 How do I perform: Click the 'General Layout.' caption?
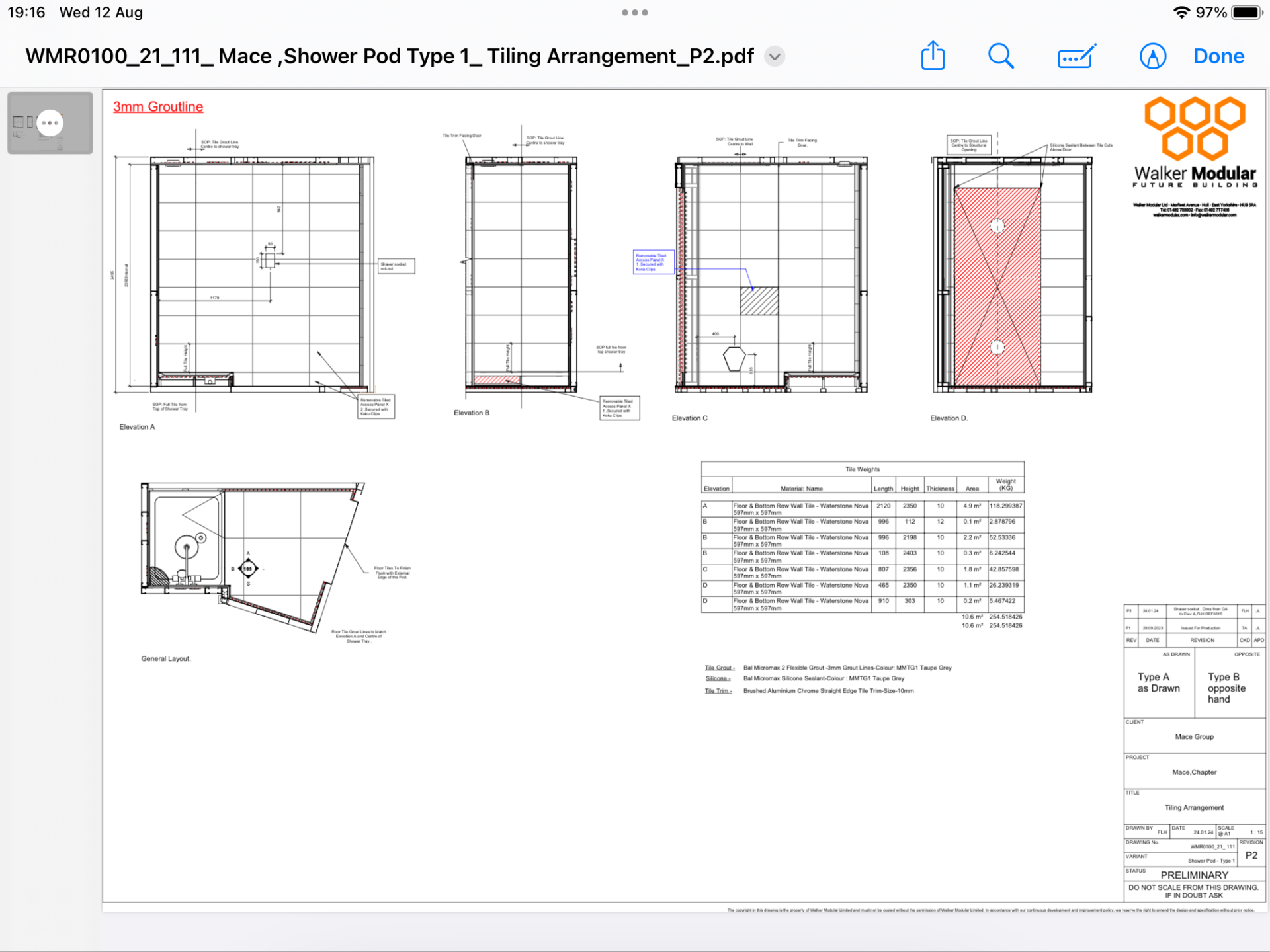point(166,659)
